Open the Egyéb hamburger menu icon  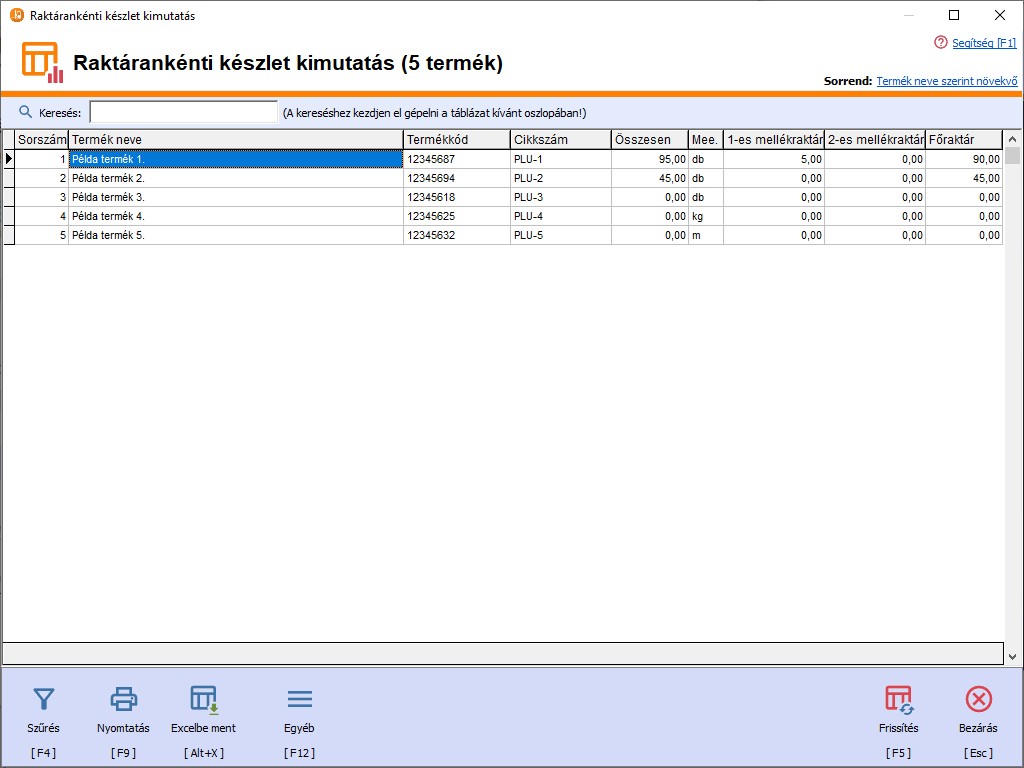coord(299,699)
